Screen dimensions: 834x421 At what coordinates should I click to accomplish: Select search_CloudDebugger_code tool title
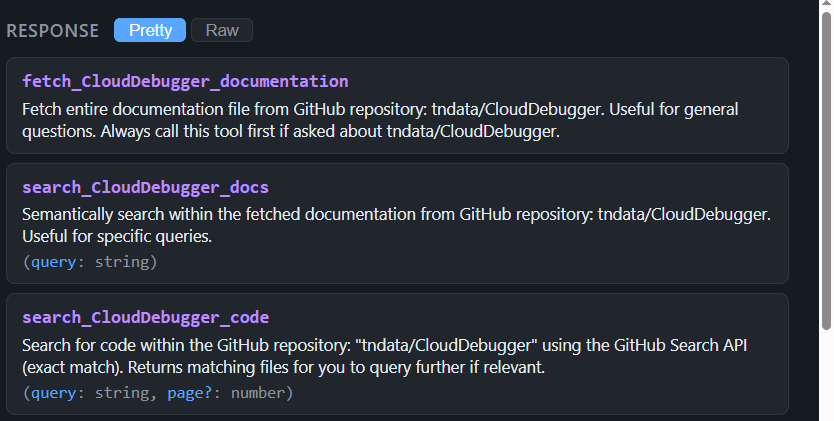point(145,317)
